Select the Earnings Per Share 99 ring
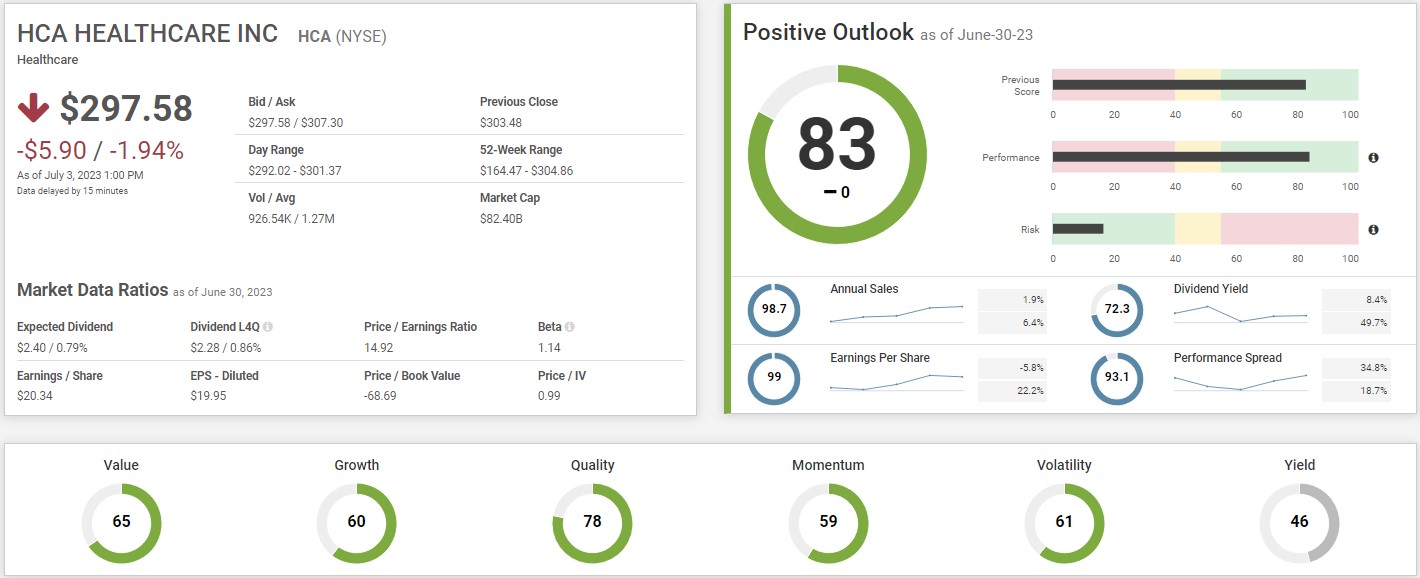 [774, 379]
